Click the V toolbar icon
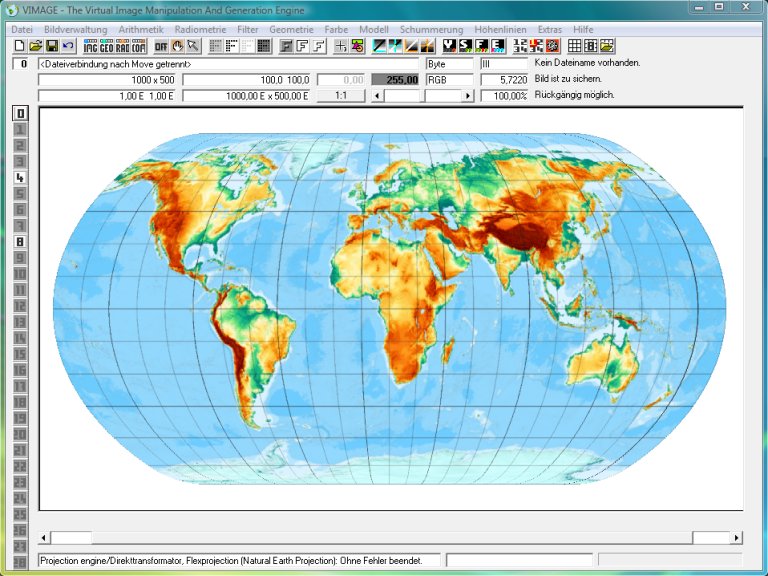The height and width of the screenshot is (576, 768). coord(449,46)
